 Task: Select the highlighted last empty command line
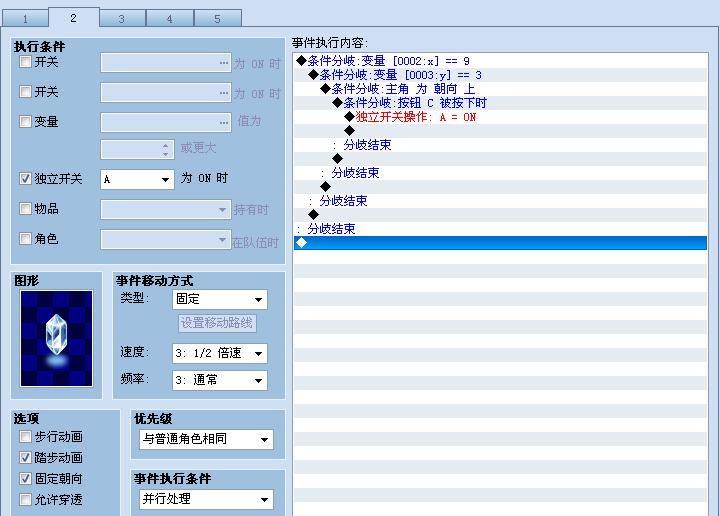click(x=500, y=243)
